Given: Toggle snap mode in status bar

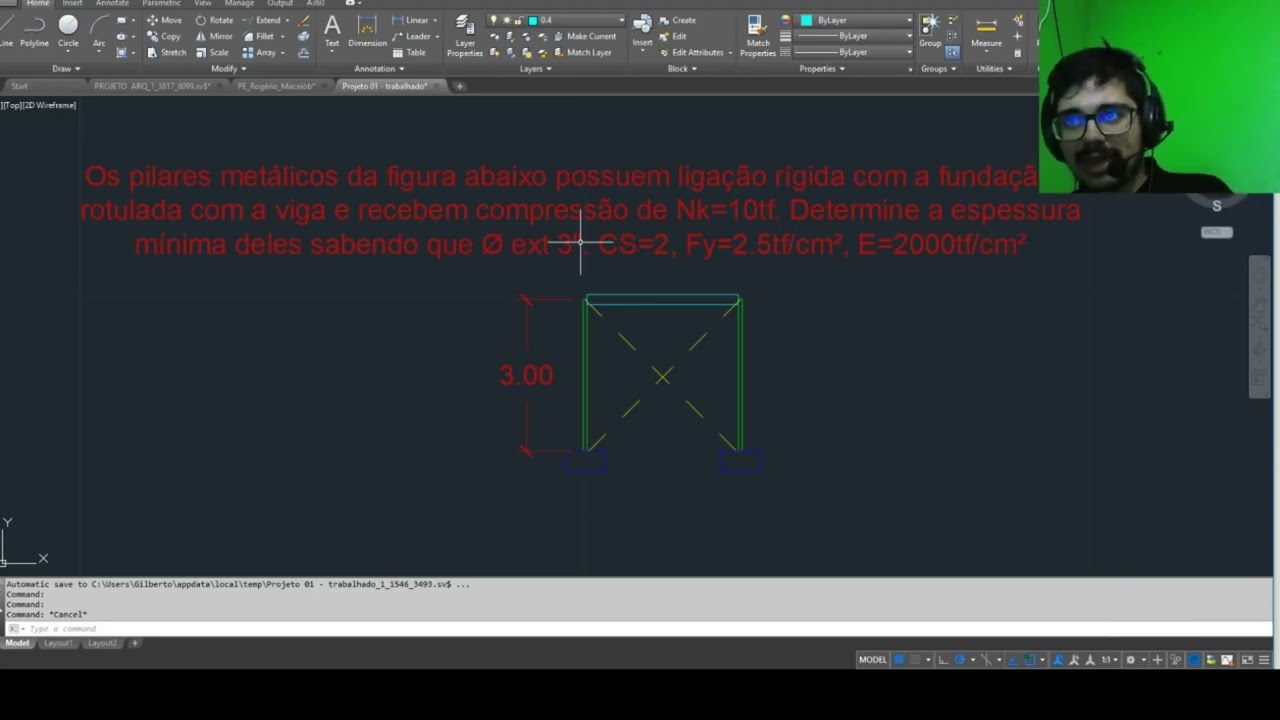Looking at the screenshot, I should 915,660.
